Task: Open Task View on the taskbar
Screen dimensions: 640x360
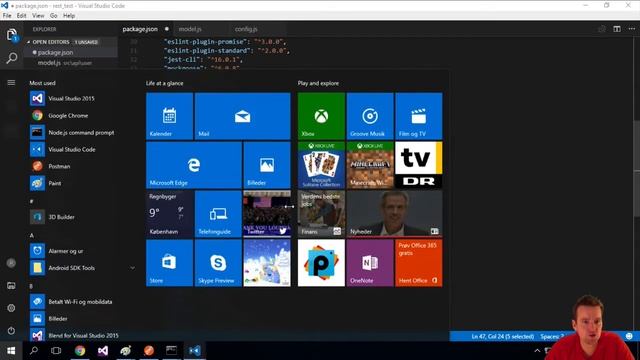Action: point(56,351)
